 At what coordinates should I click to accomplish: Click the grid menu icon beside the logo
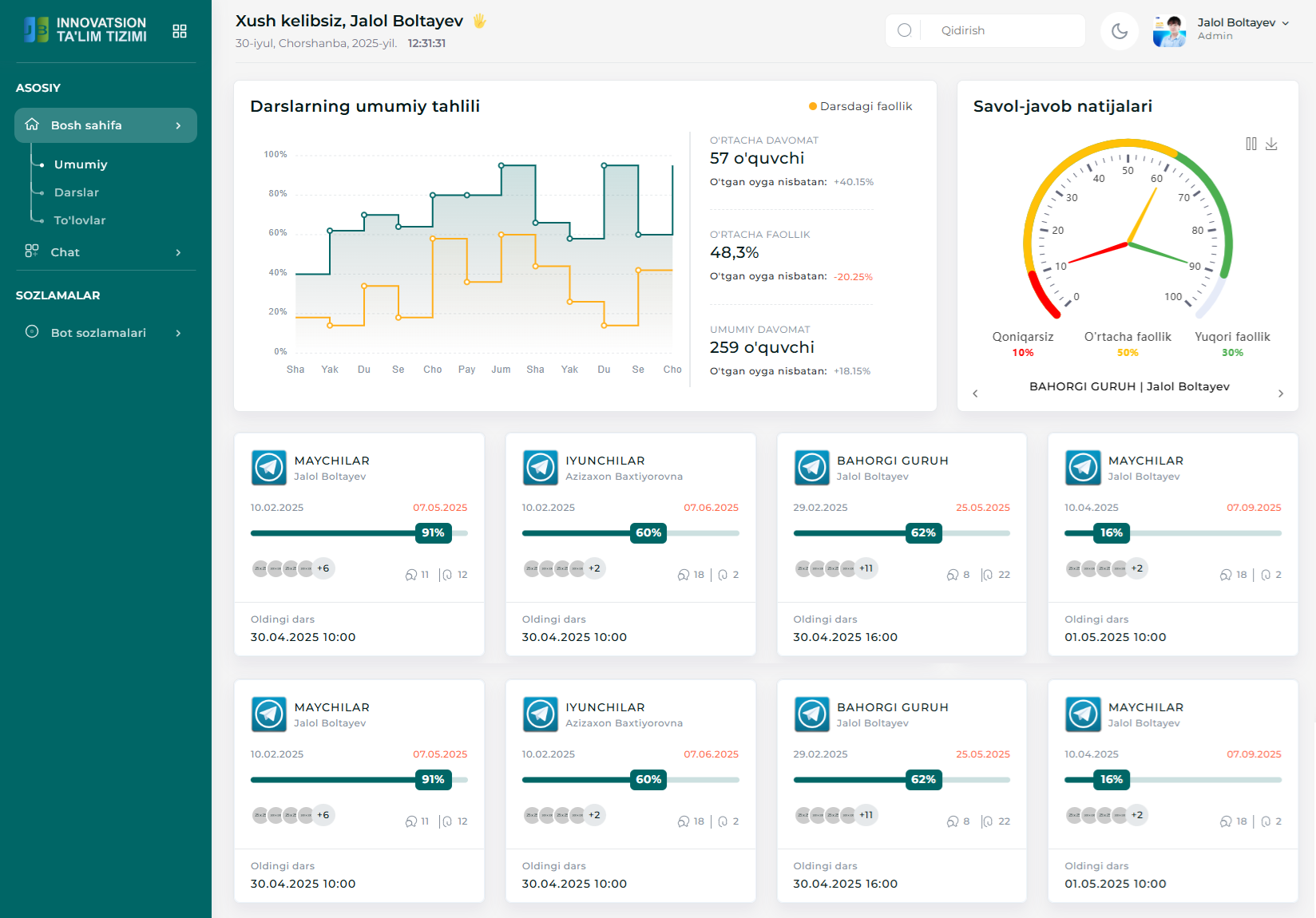pos(180,31)
